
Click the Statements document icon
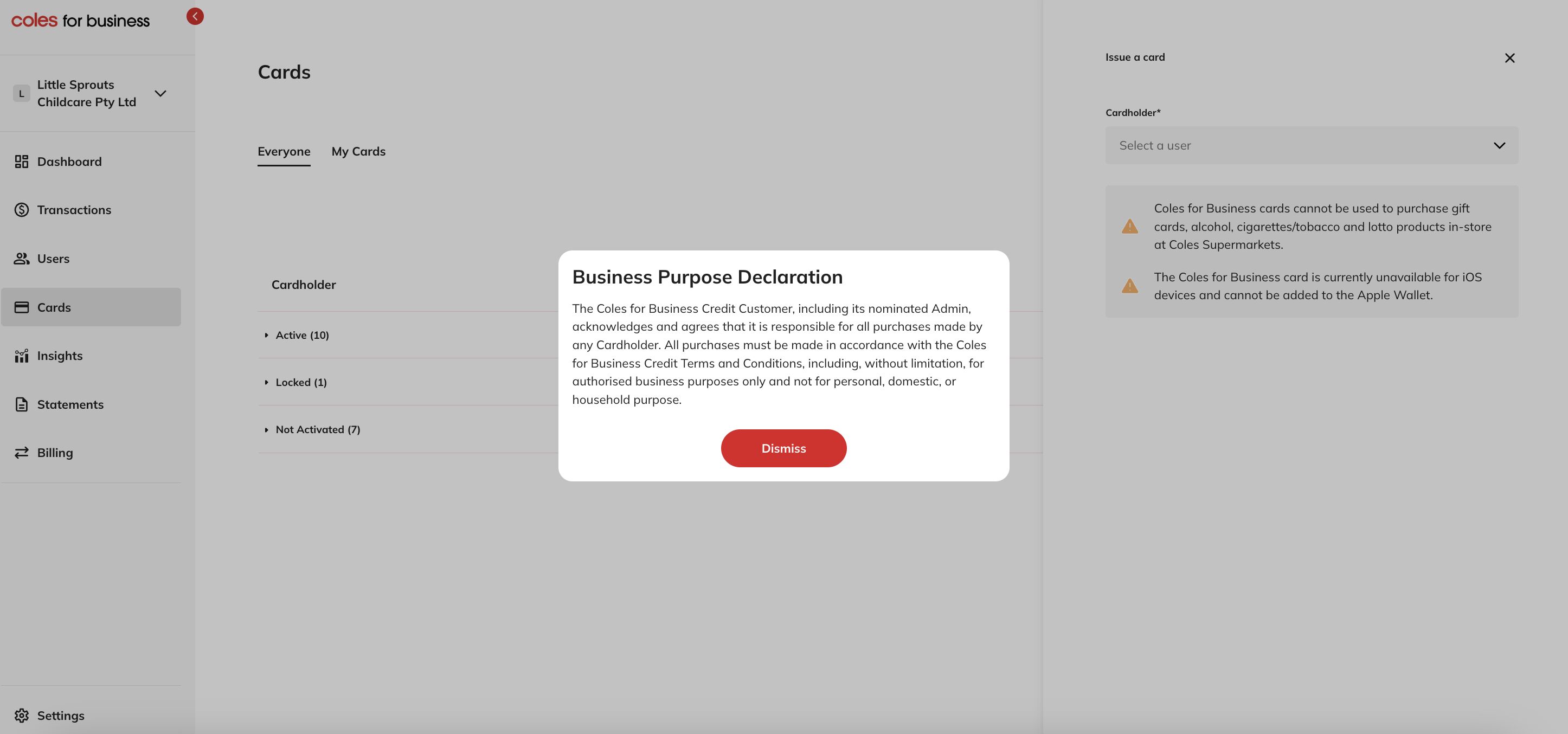tap(21, 405)
